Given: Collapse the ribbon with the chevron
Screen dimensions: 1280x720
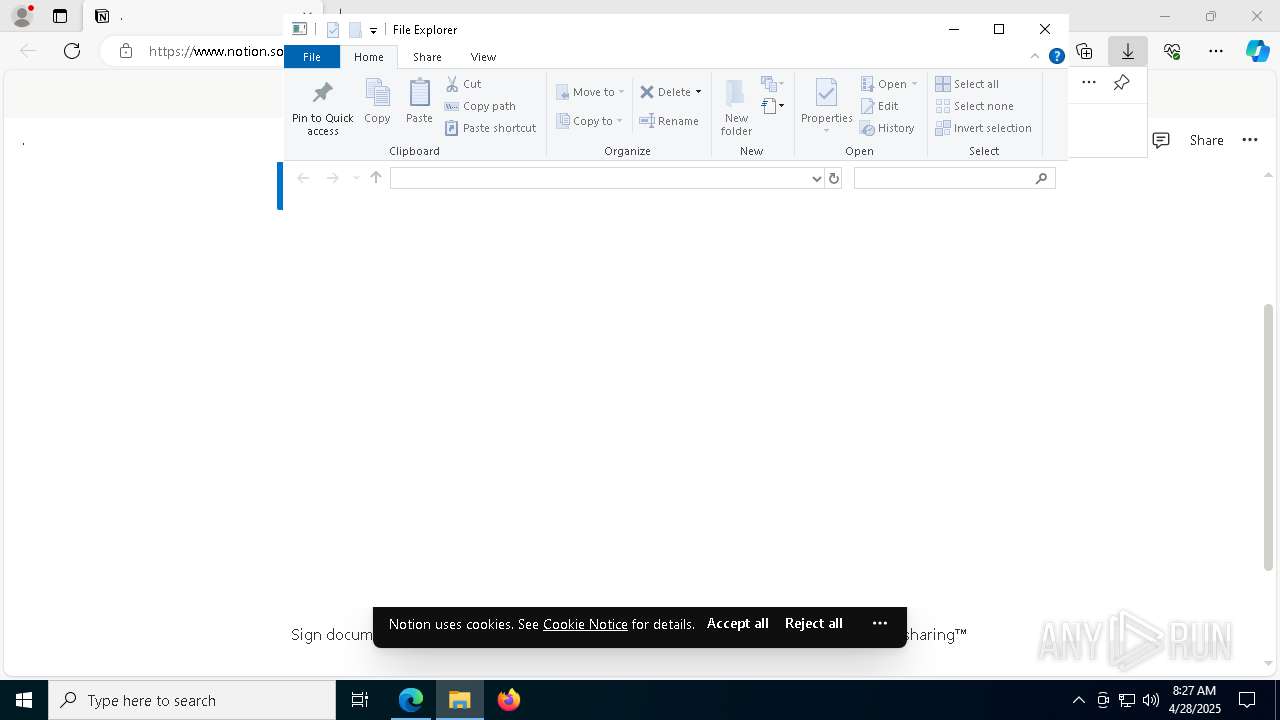Looking at the screenshot, I should coord(1035,56).
